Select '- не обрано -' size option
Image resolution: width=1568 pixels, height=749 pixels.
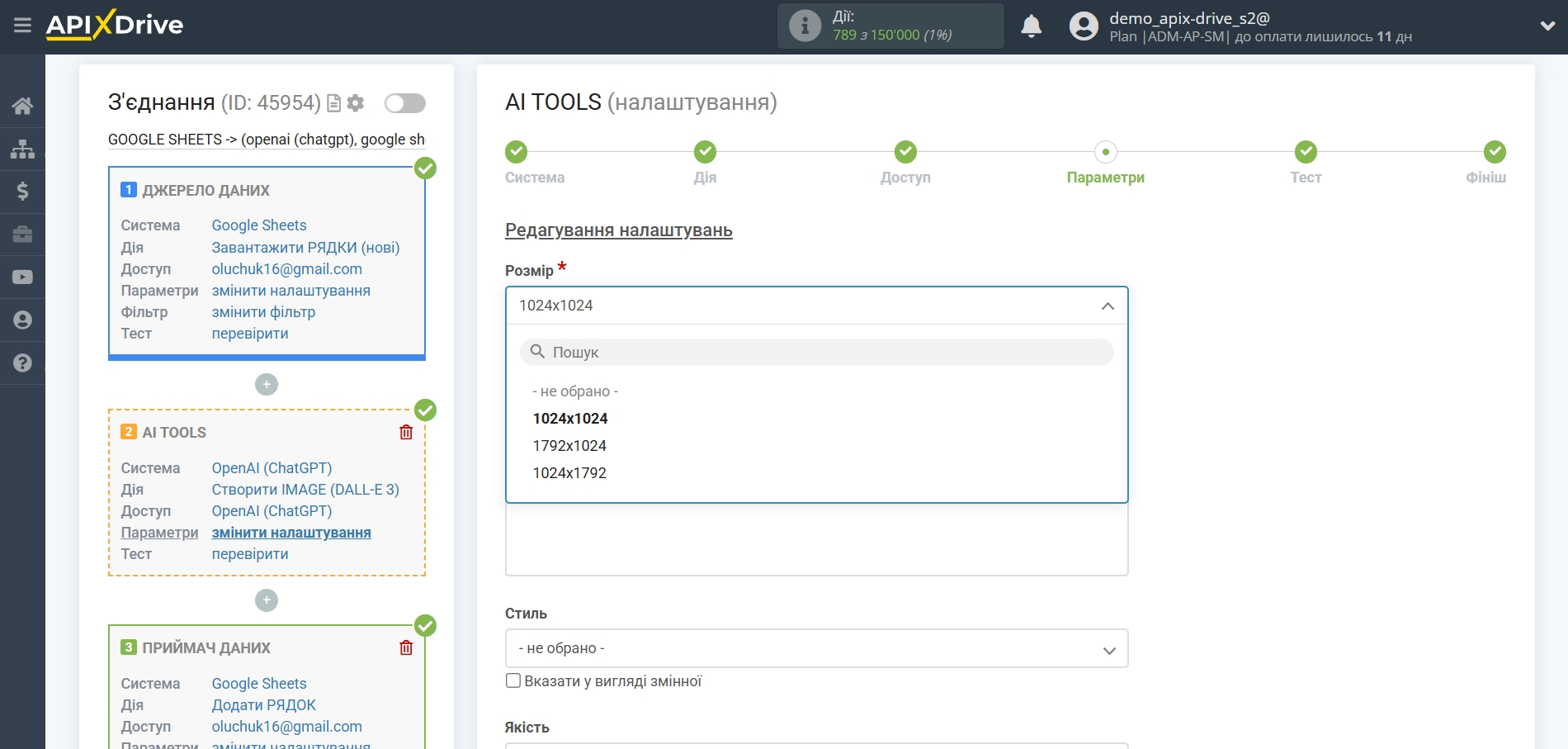point(575,391)
